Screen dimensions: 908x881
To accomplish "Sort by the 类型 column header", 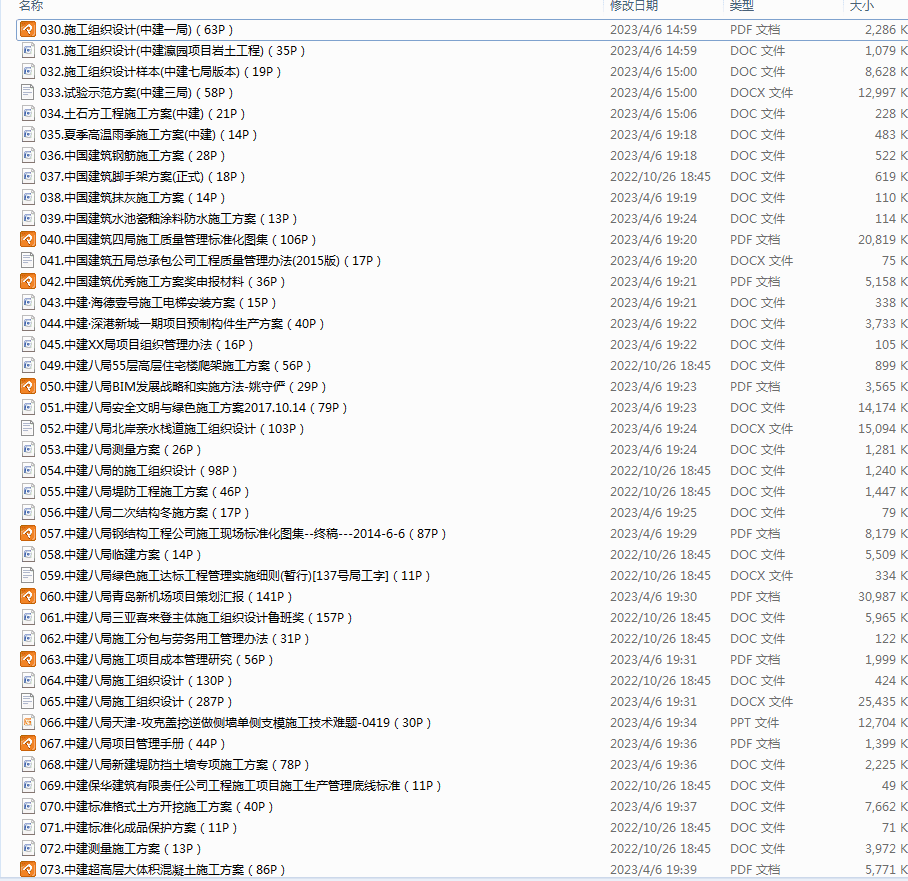I will click(741, 6).
